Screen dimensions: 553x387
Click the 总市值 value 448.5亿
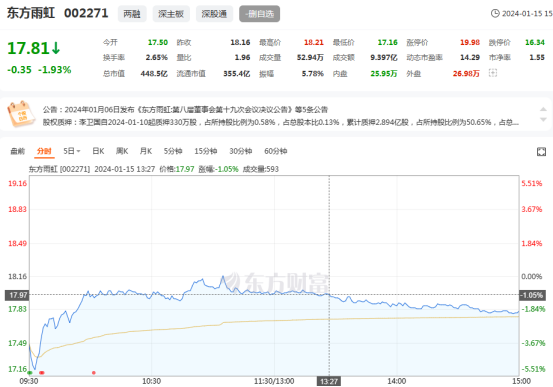tap(154, 74)
